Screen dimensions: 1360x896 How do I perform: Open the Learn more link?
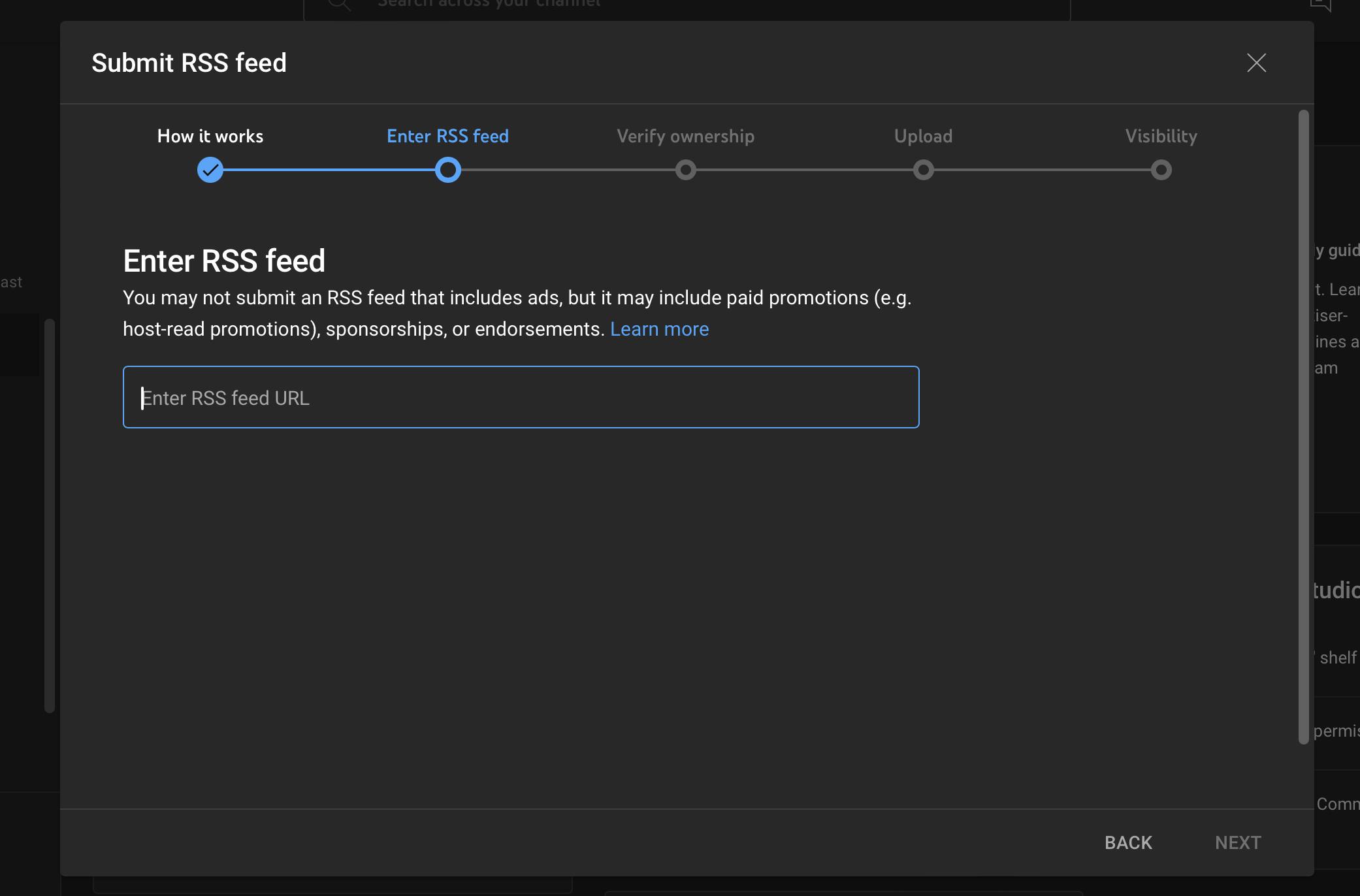(659, 329)
